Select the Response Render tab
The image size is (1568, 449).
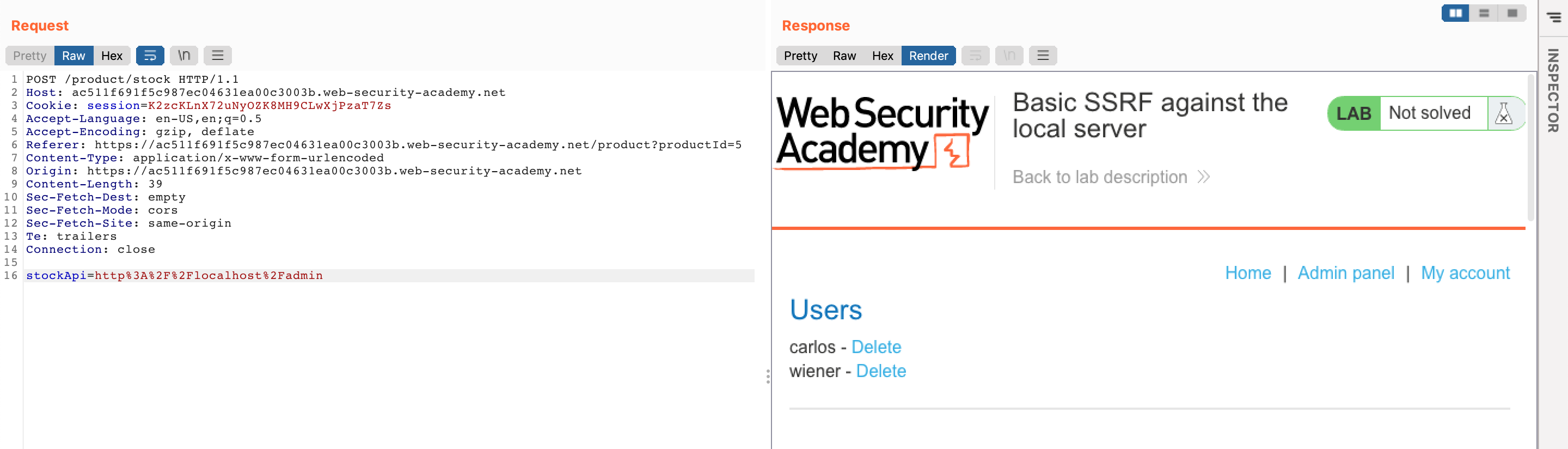pyautogui.click(x=928, y=56)
